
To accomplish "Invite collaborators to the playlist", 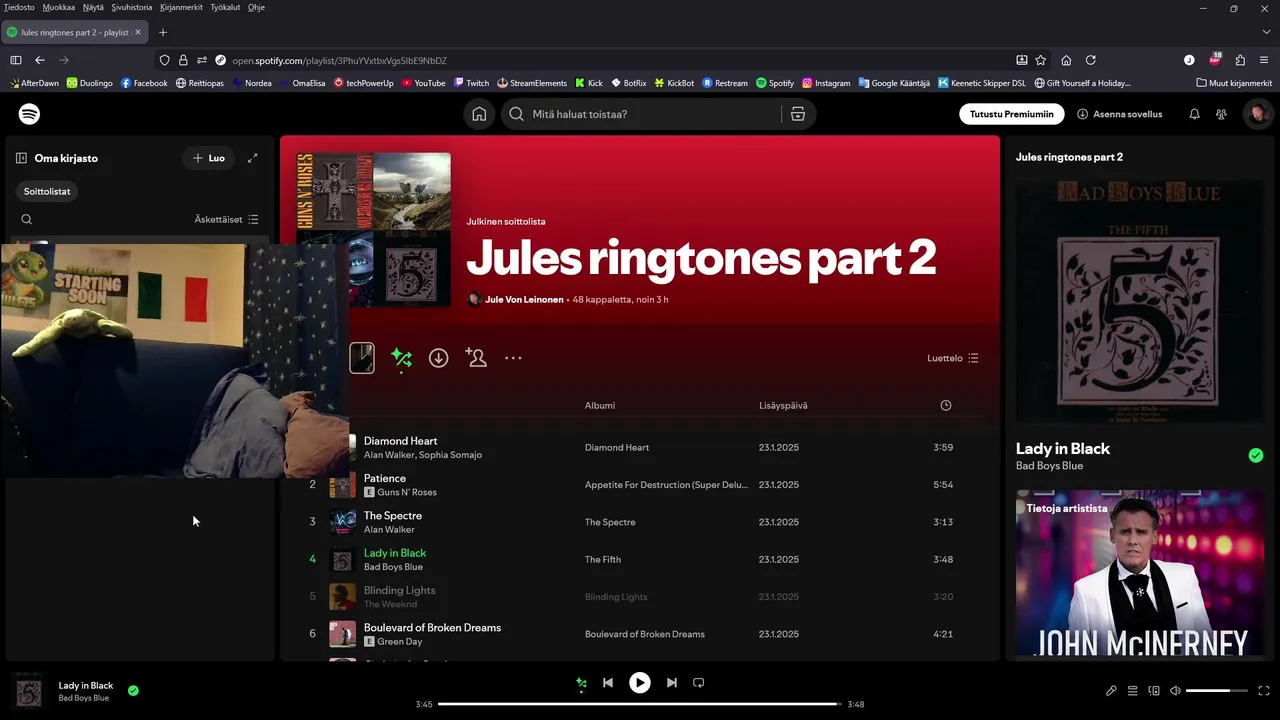I will [x=476, y=358].
